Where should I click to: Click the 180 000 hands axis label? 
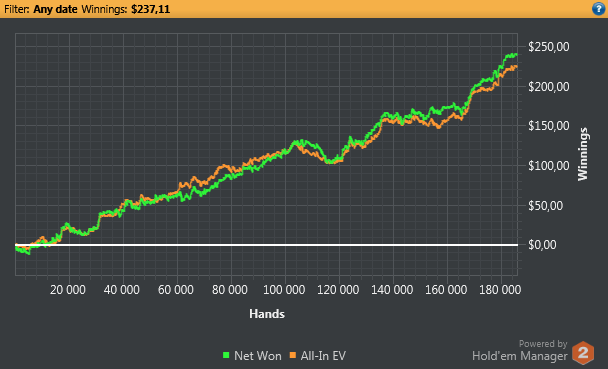(500, 290)
